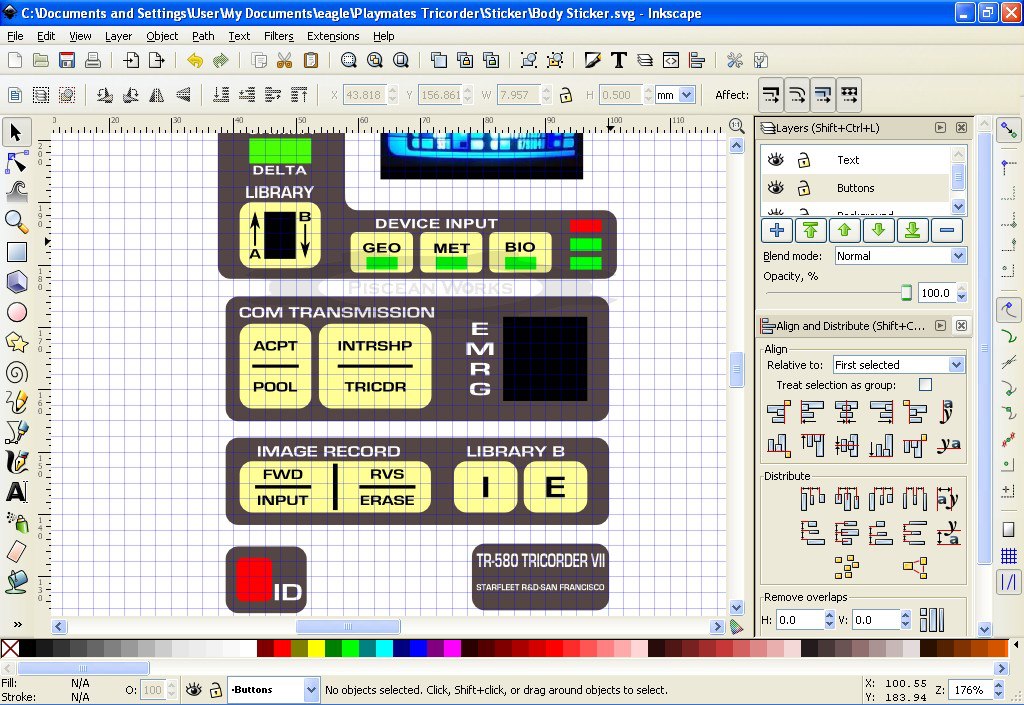Screen dimensions: 1024x705
Task: Collapse the Layers panel arrow button
Action: [x=940, y=127]
